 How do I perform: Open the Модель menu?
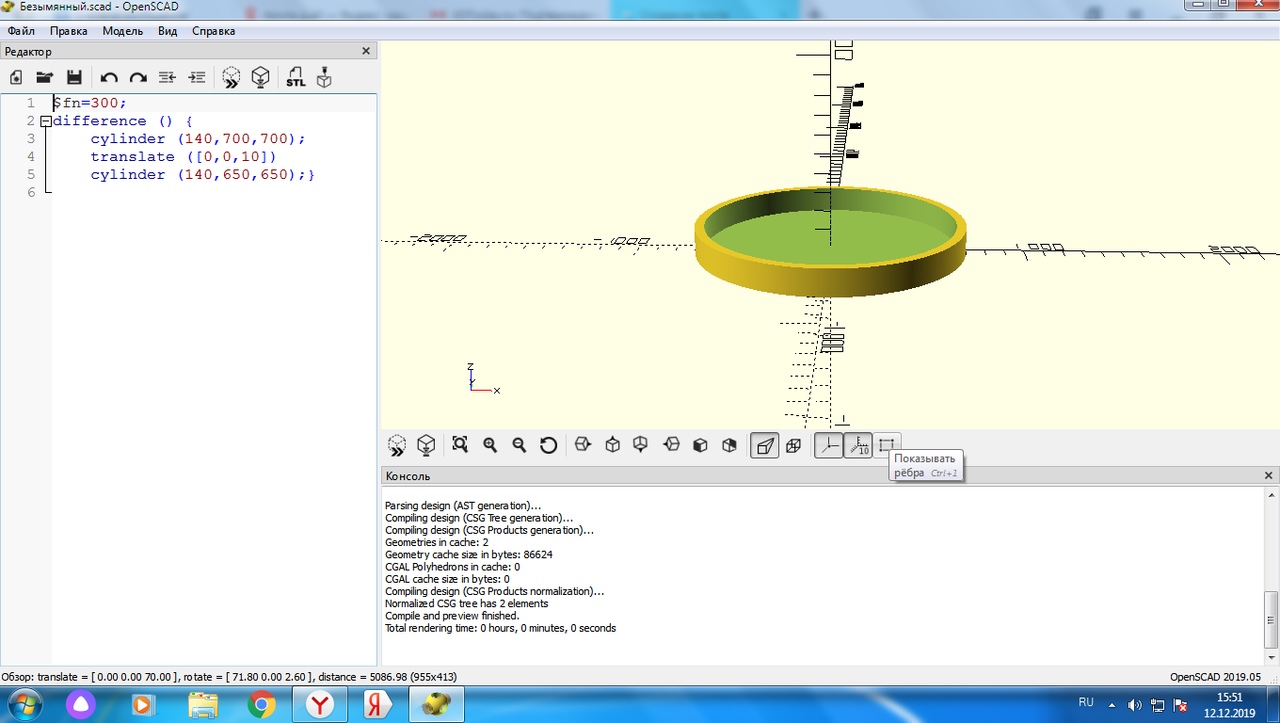[x=122, y=31]
